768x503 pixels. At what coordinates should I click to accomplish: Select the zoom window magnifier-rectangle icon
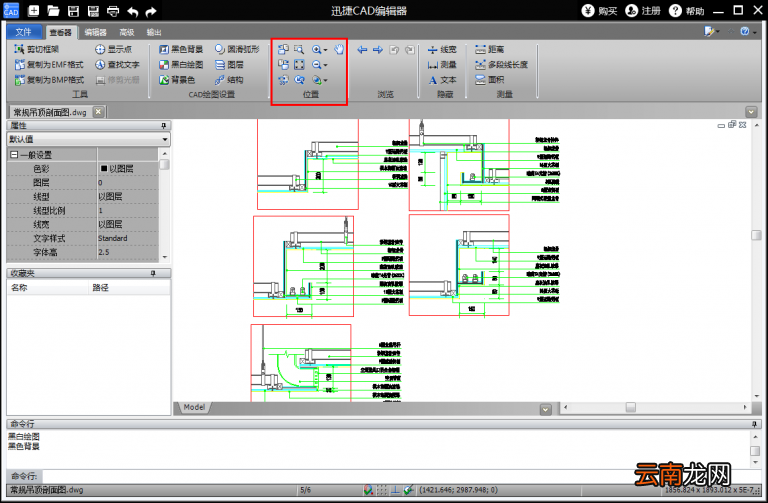click(299, 49)
